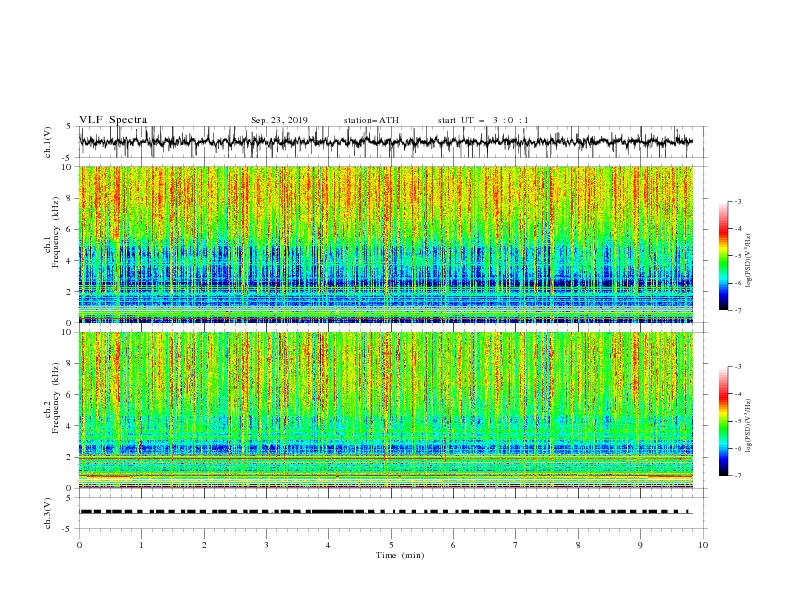
Task: Click the ch.2 spectrogram panel
Action: (386, 410)
